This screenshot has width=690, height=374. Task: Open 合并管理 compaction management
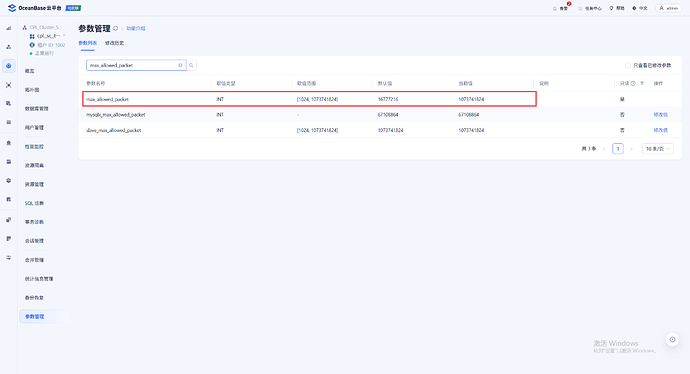coord(34,260)
